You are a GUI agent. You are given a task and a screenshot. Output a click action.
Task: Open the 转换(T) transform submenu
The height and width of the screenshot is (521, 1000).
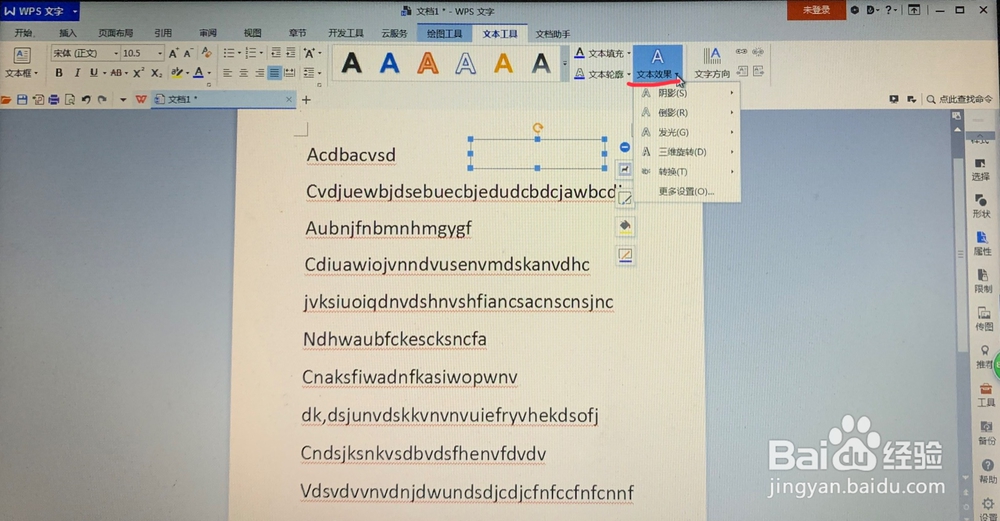(687, 172)
